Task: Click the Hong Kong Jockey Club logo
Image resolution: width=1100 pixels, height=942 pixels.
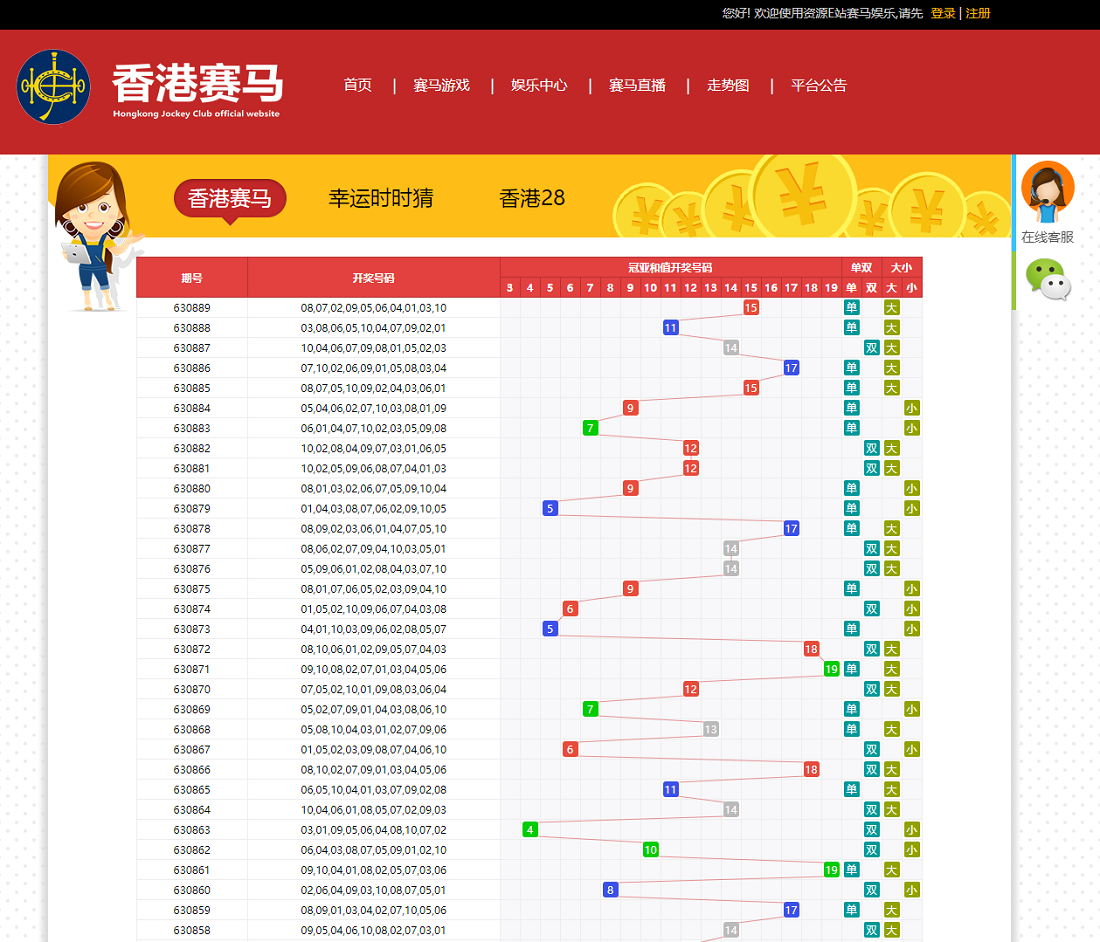Action: pyautogui.click(x=53, y=87)
